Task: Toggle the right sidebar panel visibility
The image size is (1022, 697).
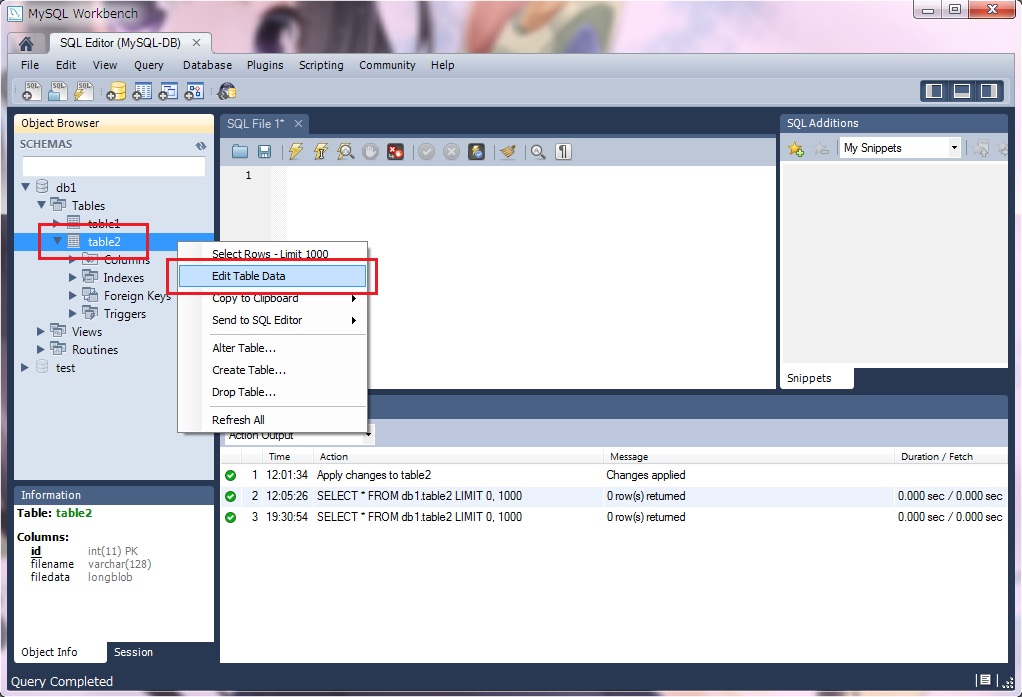Action: pos(988,91)
